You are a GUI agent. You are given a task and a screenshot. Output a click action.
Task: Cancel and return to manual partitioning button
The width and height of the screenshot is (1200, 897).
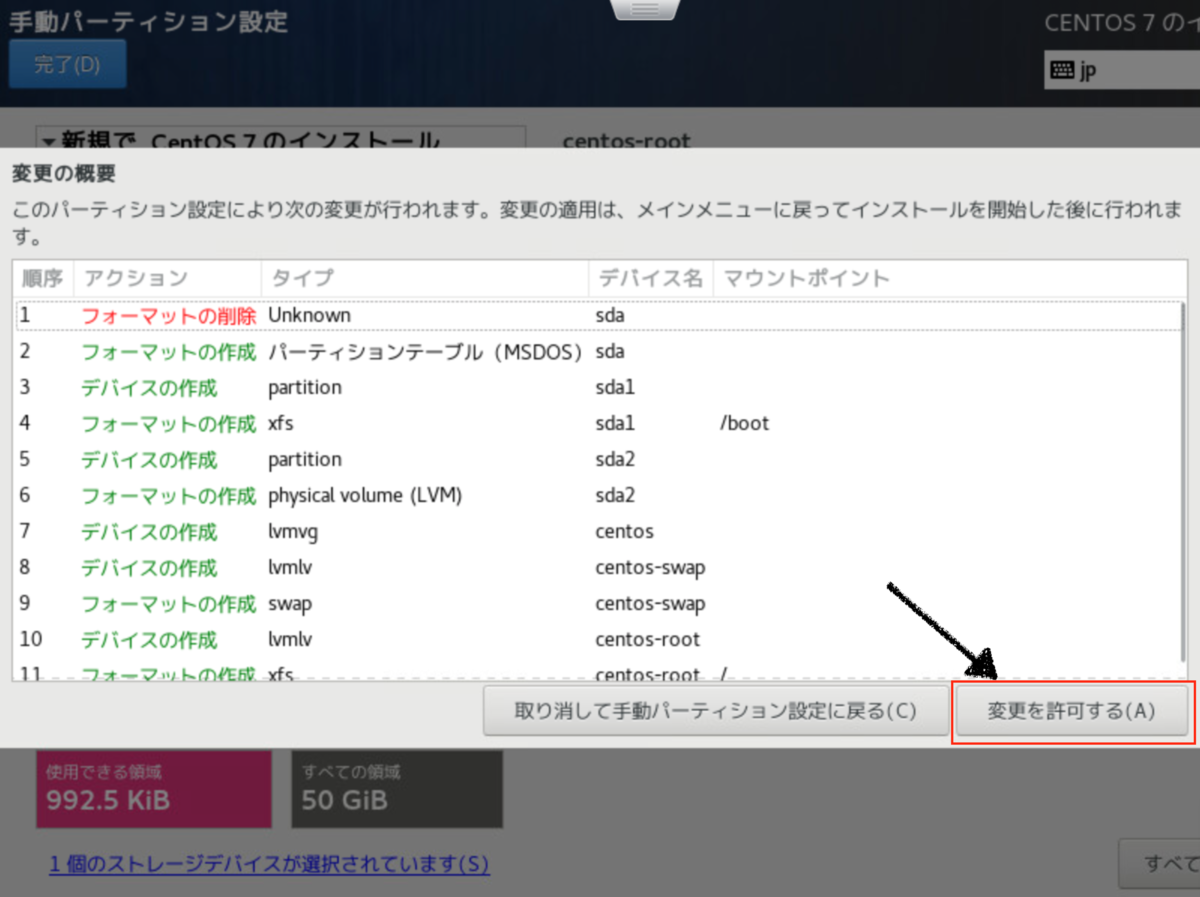point(716,711)
